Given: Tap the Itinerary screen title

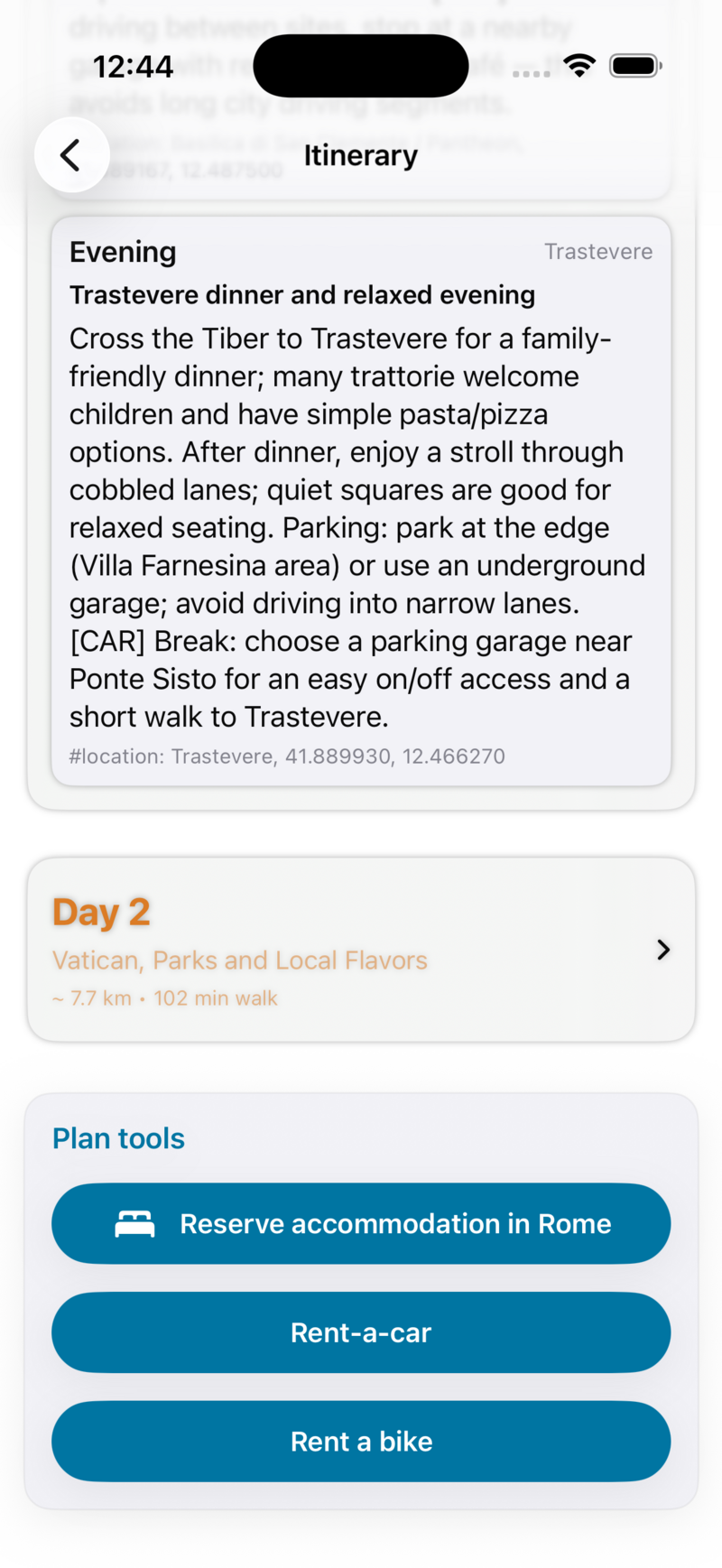Looking at the screenshot, I should tap(361, 155).
